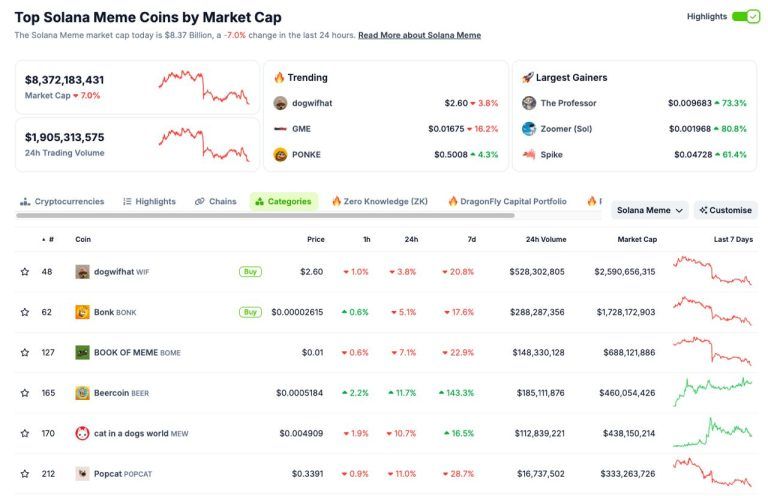
Task: Click the BOOK OF MEME coin icon
Action: 82,352
